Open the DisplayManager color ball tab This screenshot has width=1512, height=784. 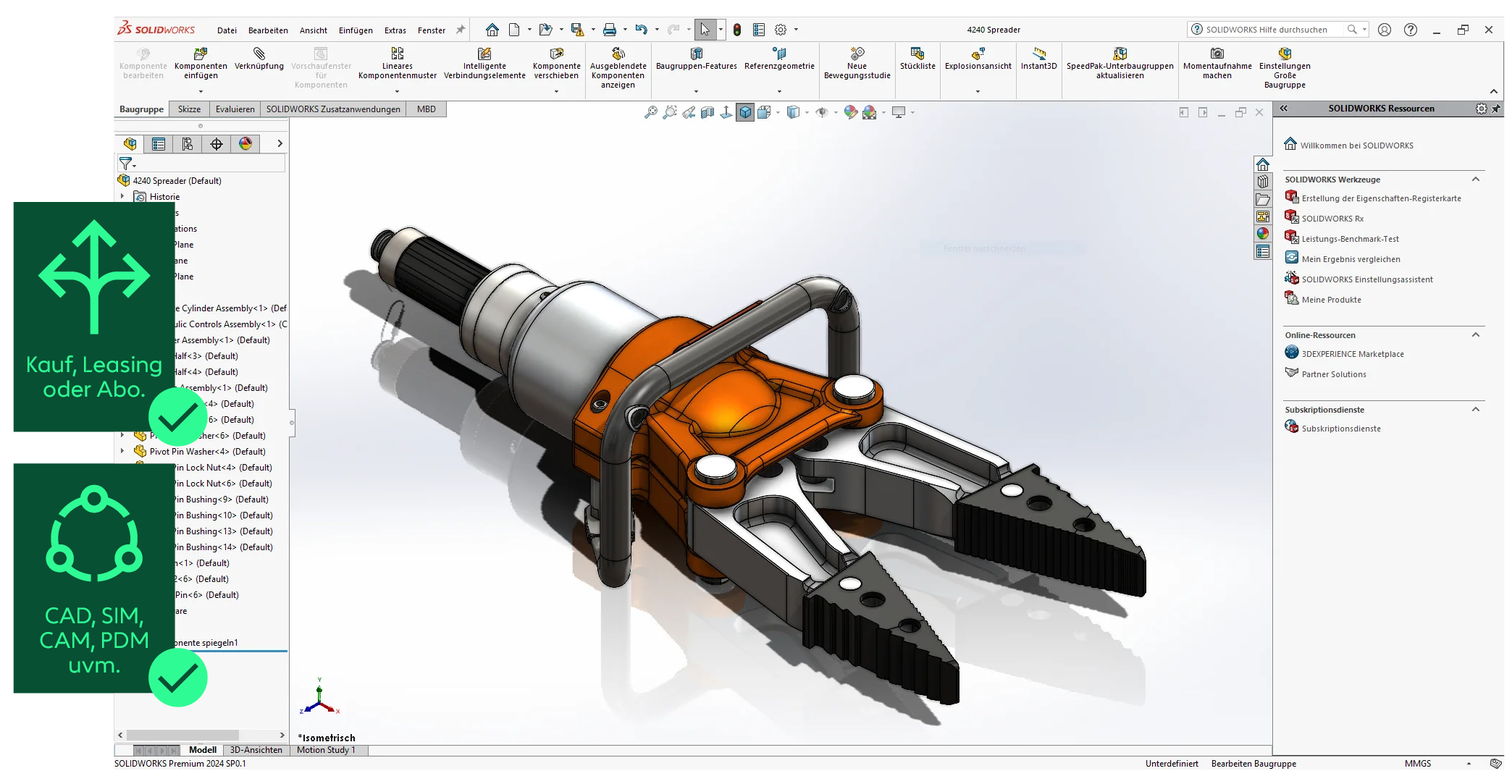tap(245, 144)
